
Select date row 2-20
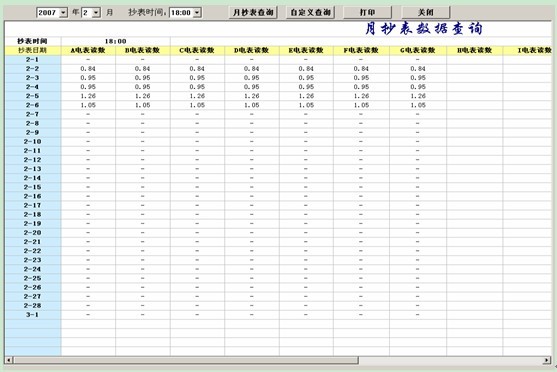pyautogui.click(x=33, y=233)
